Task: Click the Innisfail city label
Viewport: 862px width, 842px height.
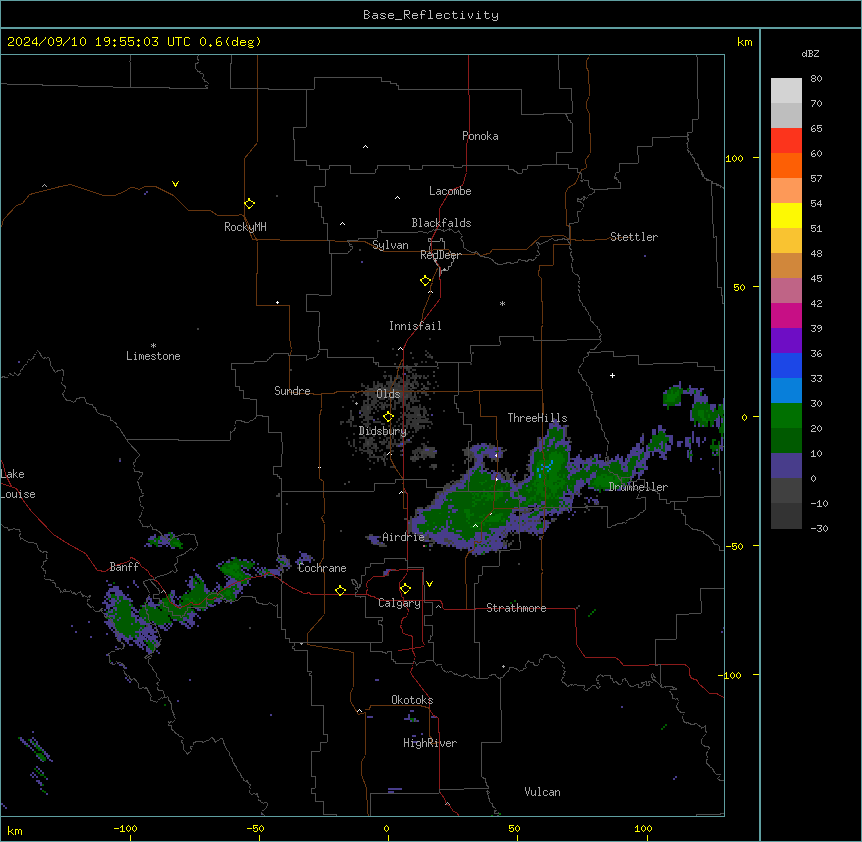Action: click(x=415, y=326)
